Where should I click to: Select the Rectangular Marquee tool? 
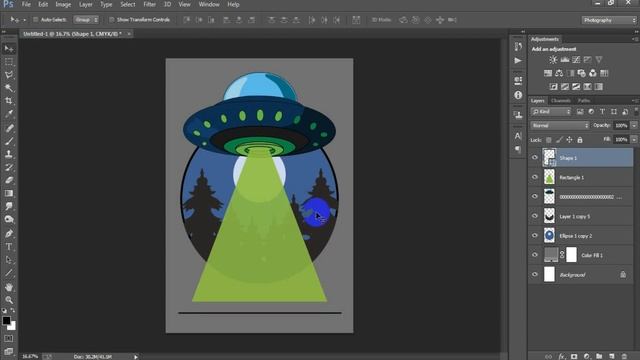pyautogui.click(x=9, y=62)
